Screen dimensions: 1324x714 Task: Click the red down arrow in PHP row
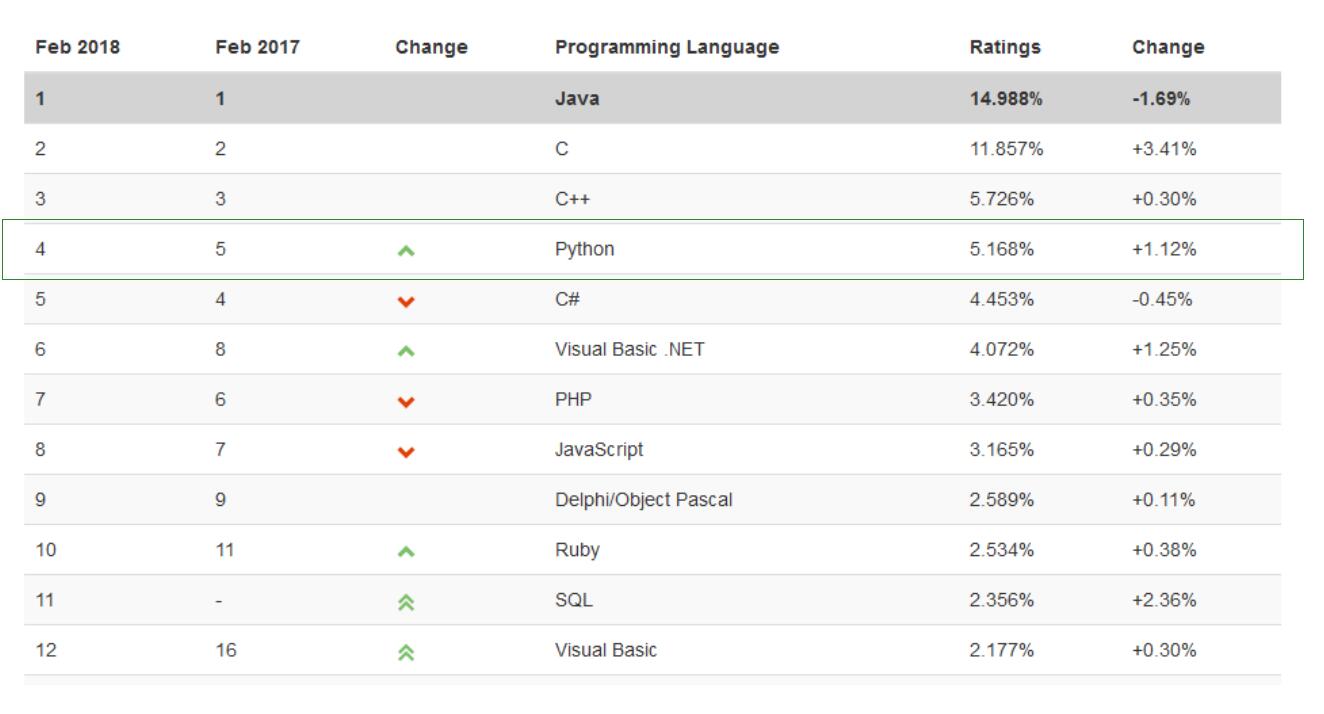405,401
